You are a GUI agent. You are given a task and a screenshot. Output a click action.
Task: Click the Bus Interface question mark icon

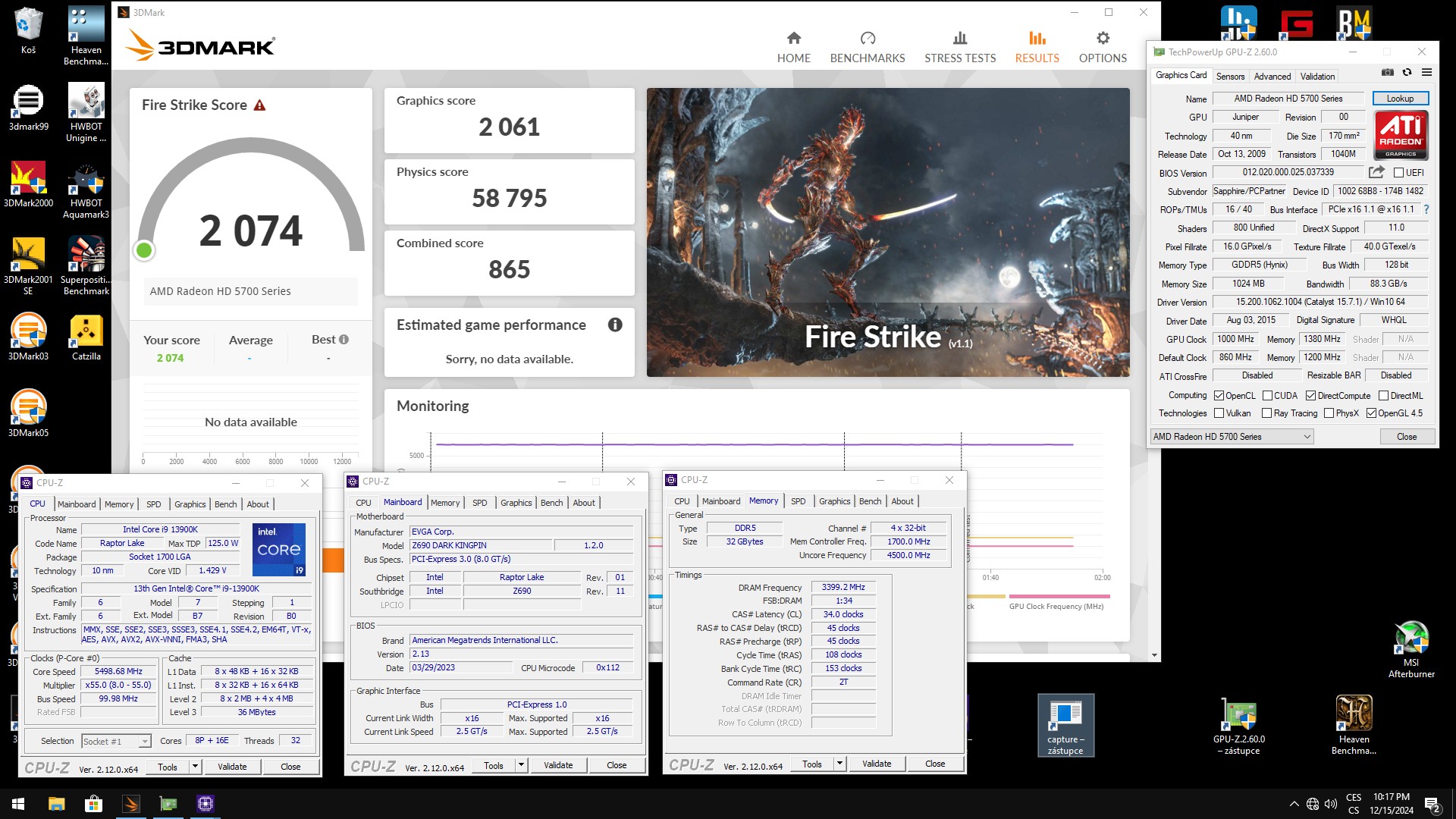(x=1426, y=209)
